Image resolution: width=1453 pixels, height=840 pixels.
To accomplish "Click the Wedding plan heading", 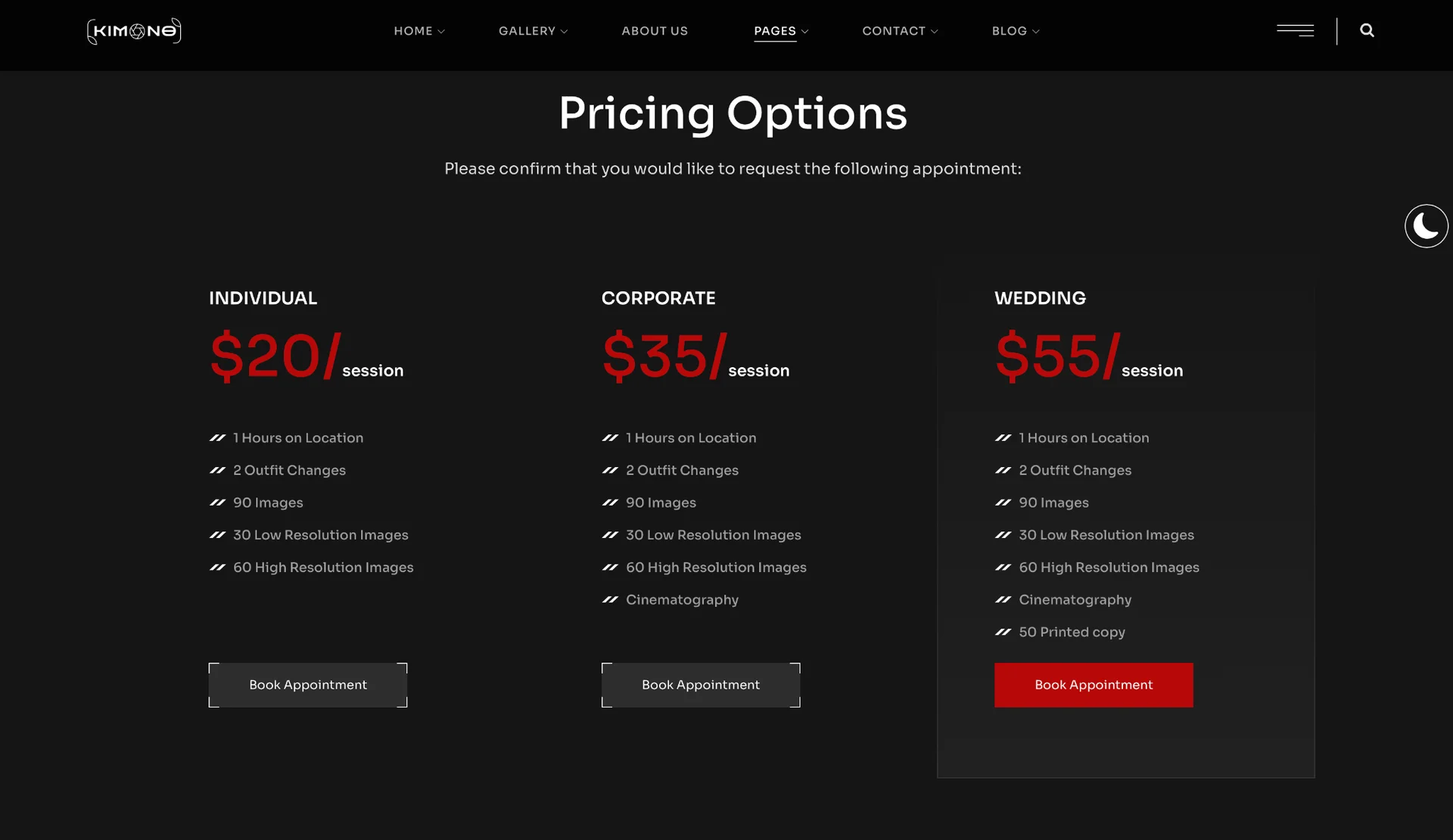I will click(1040, 298).
